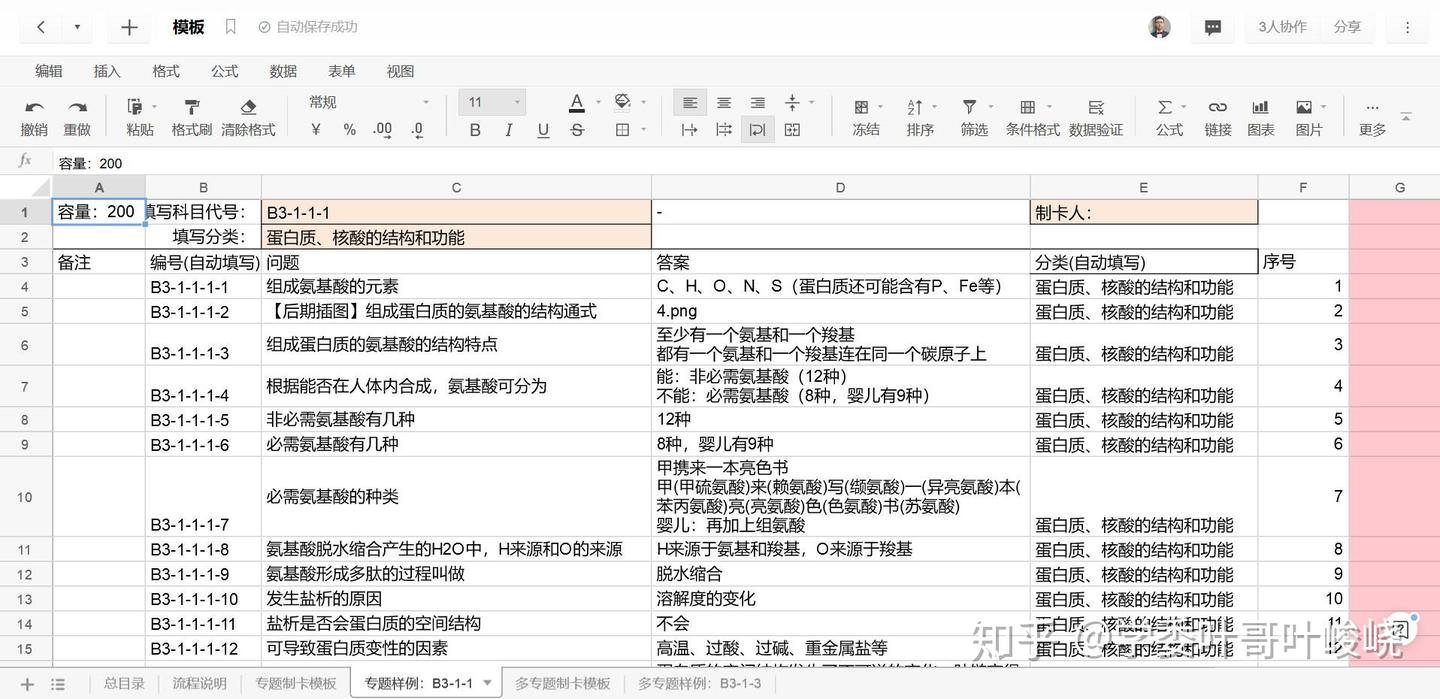Apply ¥ currency number format
This screenshot has height=699, width=1440.
[x=317, y=130]
